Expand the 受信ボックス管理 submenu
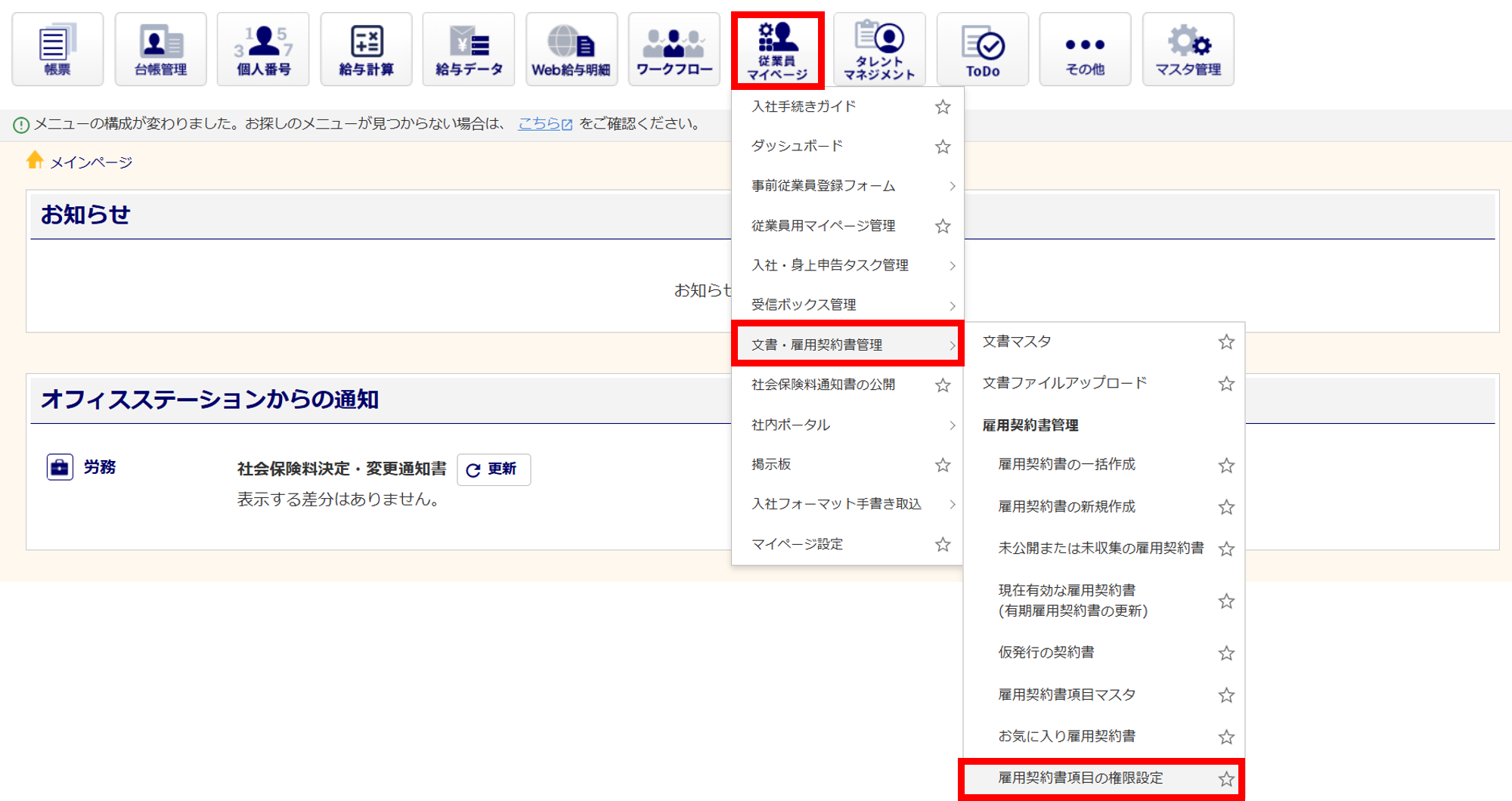The image size is (1512, 801). 847,305
